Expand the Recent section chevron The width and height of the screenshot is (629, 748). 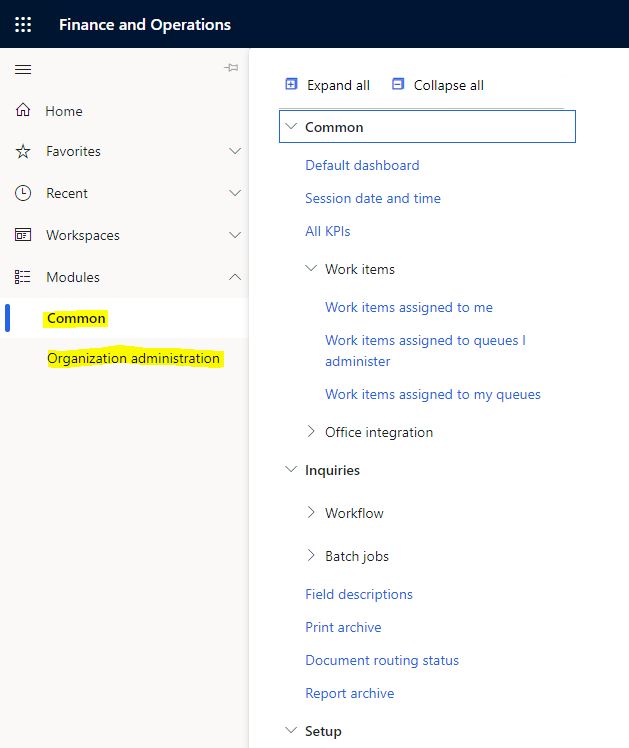pyautogui.click(x=235, y=193)
